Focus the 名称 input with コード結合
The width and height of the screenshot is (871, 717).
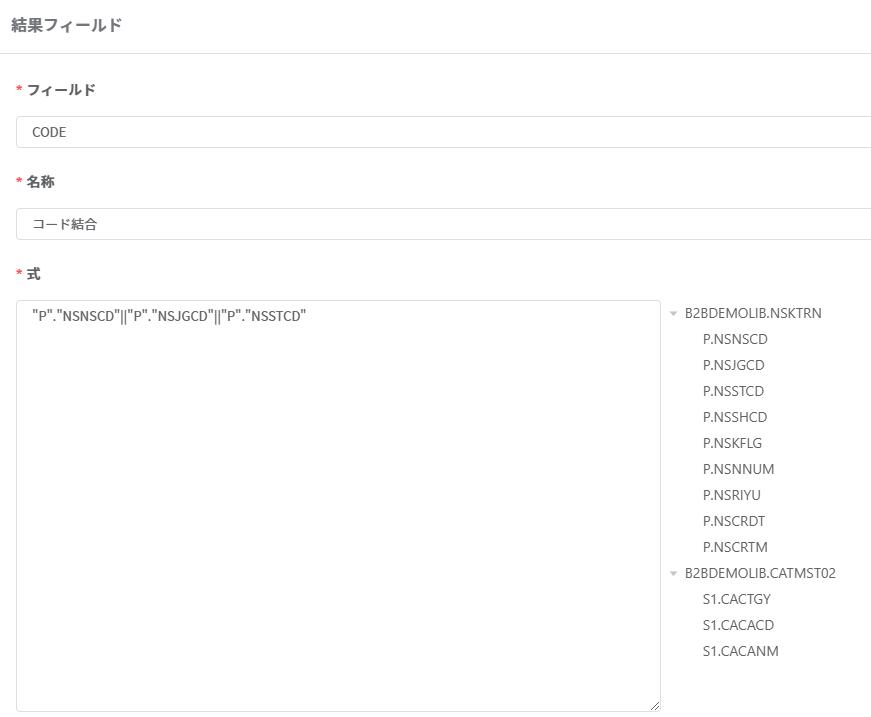point(443,224)
